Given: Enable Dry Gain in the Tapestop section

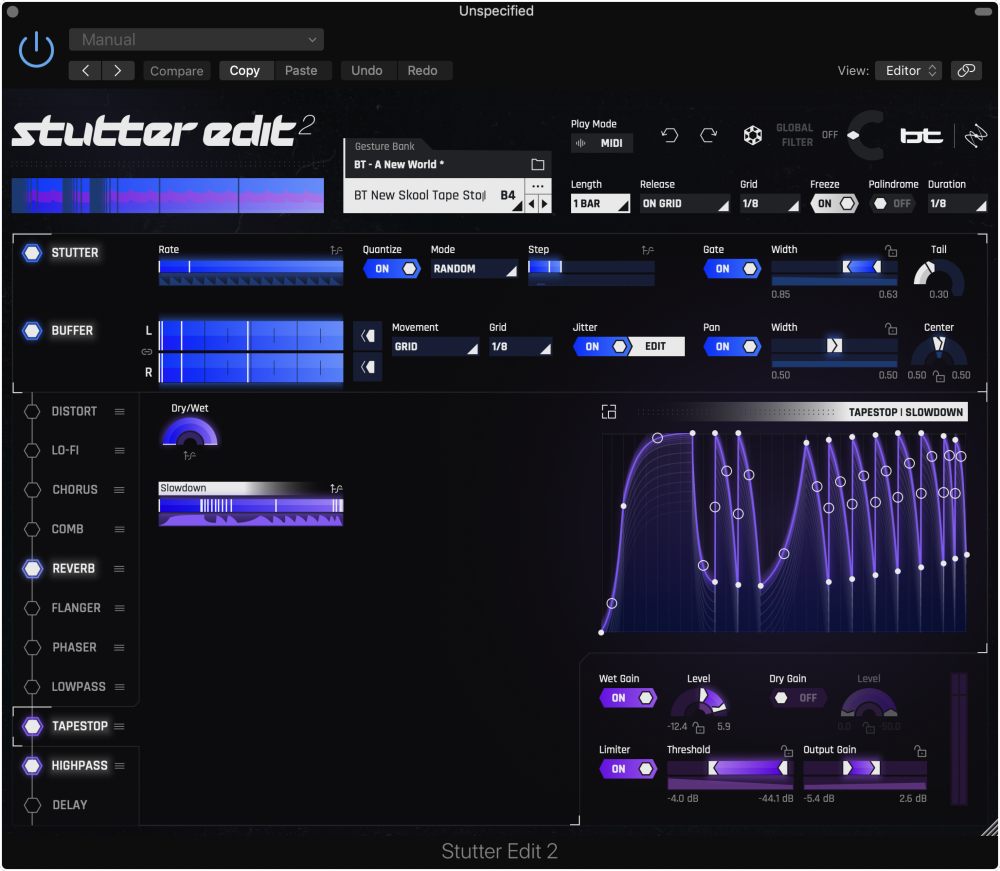Looking at the screenshot, I should point(798,697).
